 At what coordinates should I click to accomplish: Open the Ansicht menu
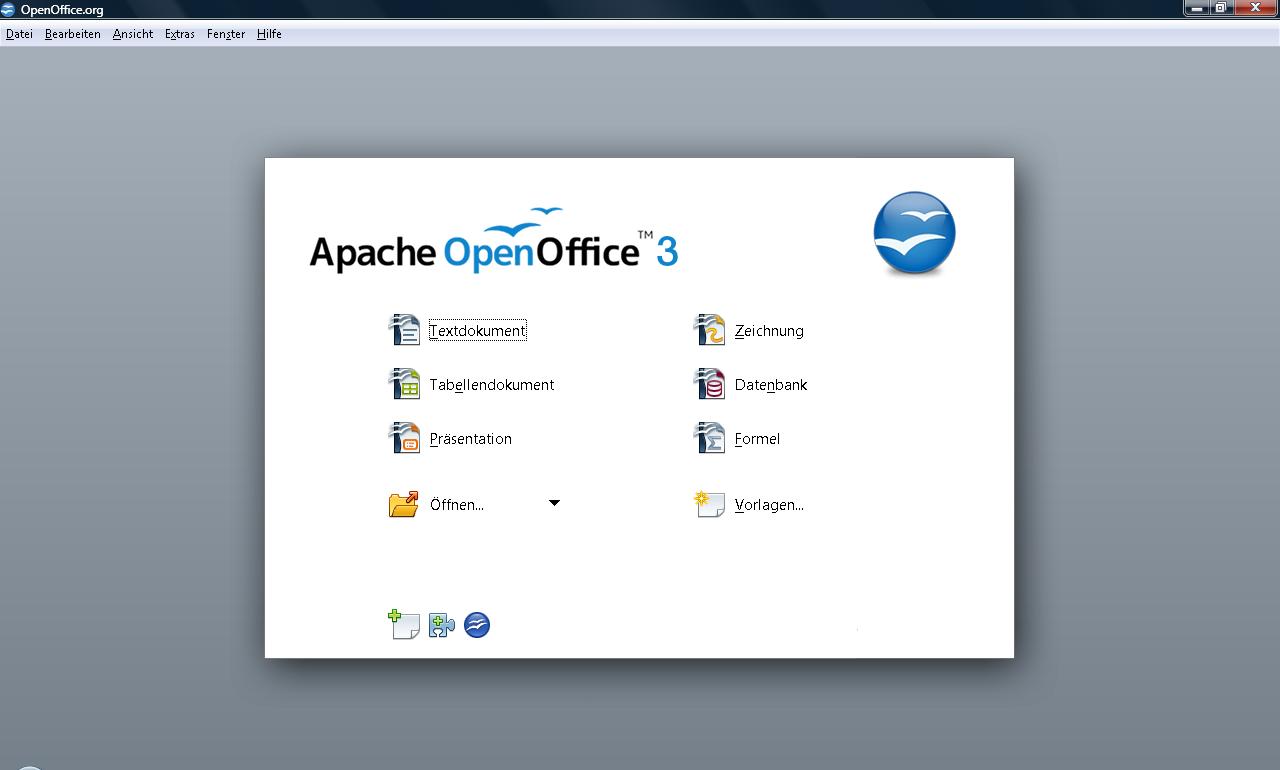tap(133, 34)
